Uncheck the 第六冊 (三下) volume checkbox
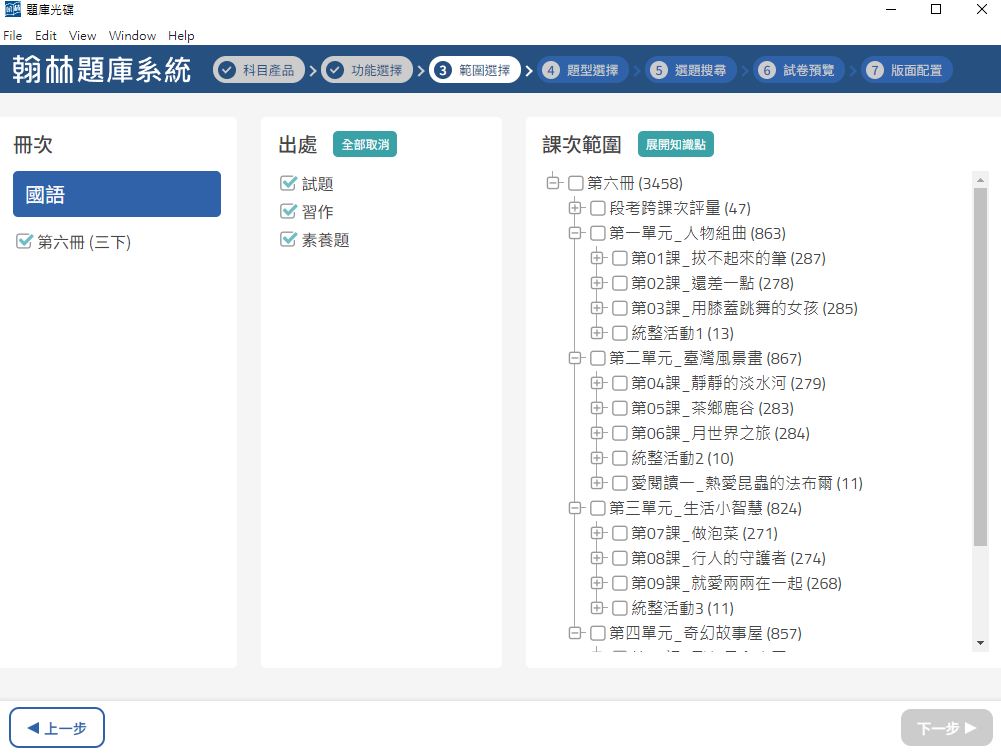The width and height of the screenshot is (1001, 754). [25, 241]
